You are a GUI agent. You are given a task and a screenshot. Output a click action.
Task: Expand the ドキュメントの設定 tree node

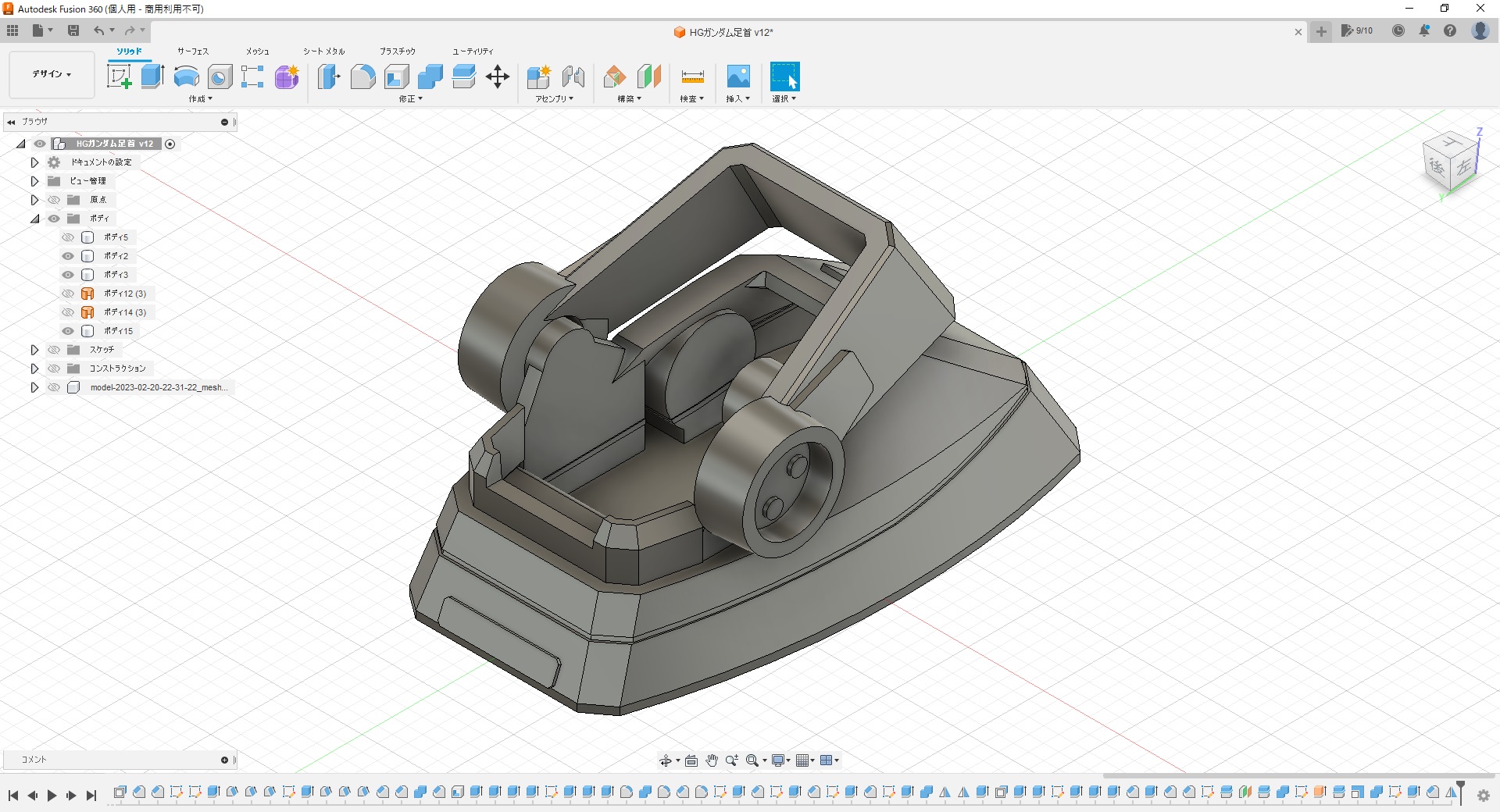click(34, 162)
